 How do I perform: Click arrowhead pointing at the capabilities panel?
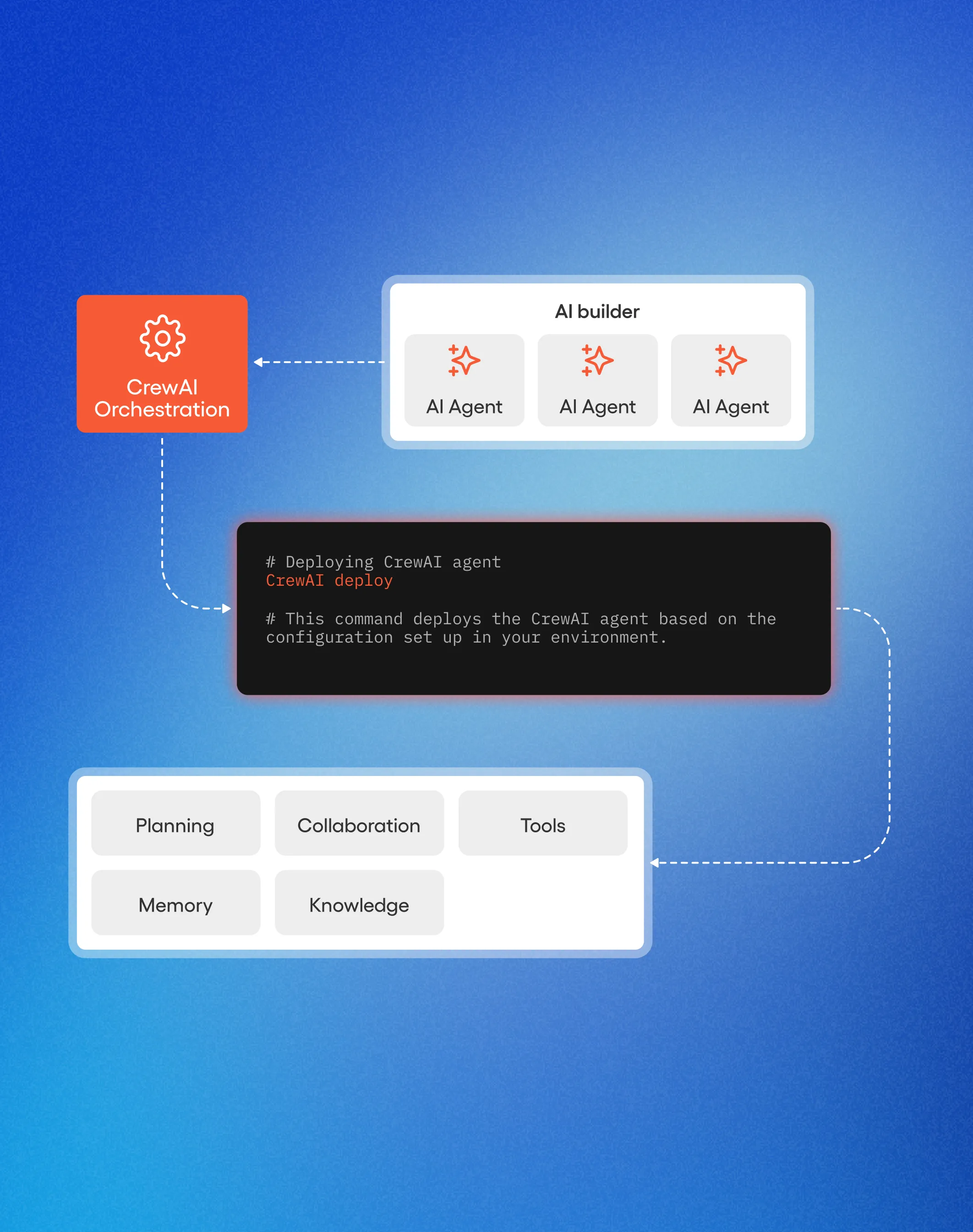tap(655, 863)
